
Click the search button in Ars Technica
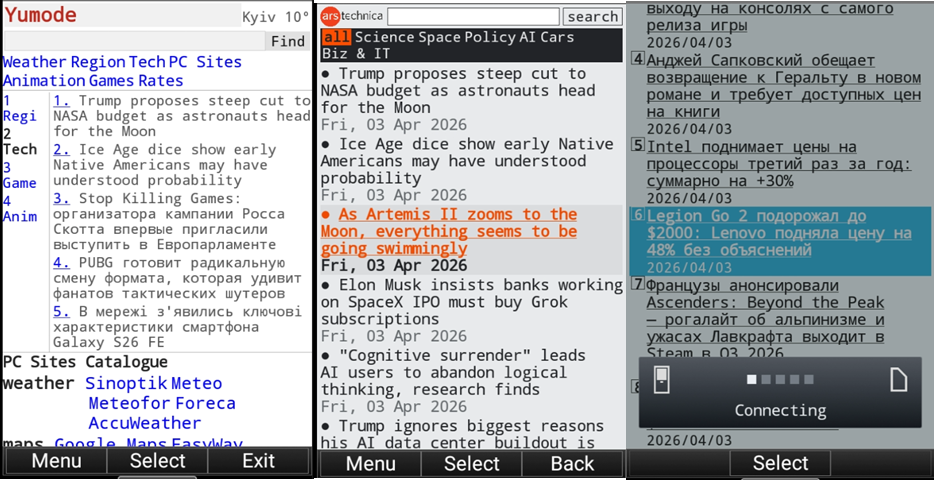tap(592, 17)
